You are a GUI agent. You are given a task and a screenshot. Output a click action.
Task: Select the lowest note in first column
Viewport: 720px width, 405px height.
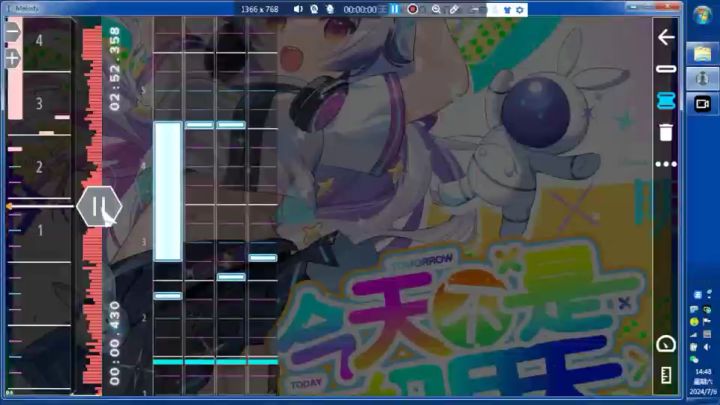click(x=168, y=296)
